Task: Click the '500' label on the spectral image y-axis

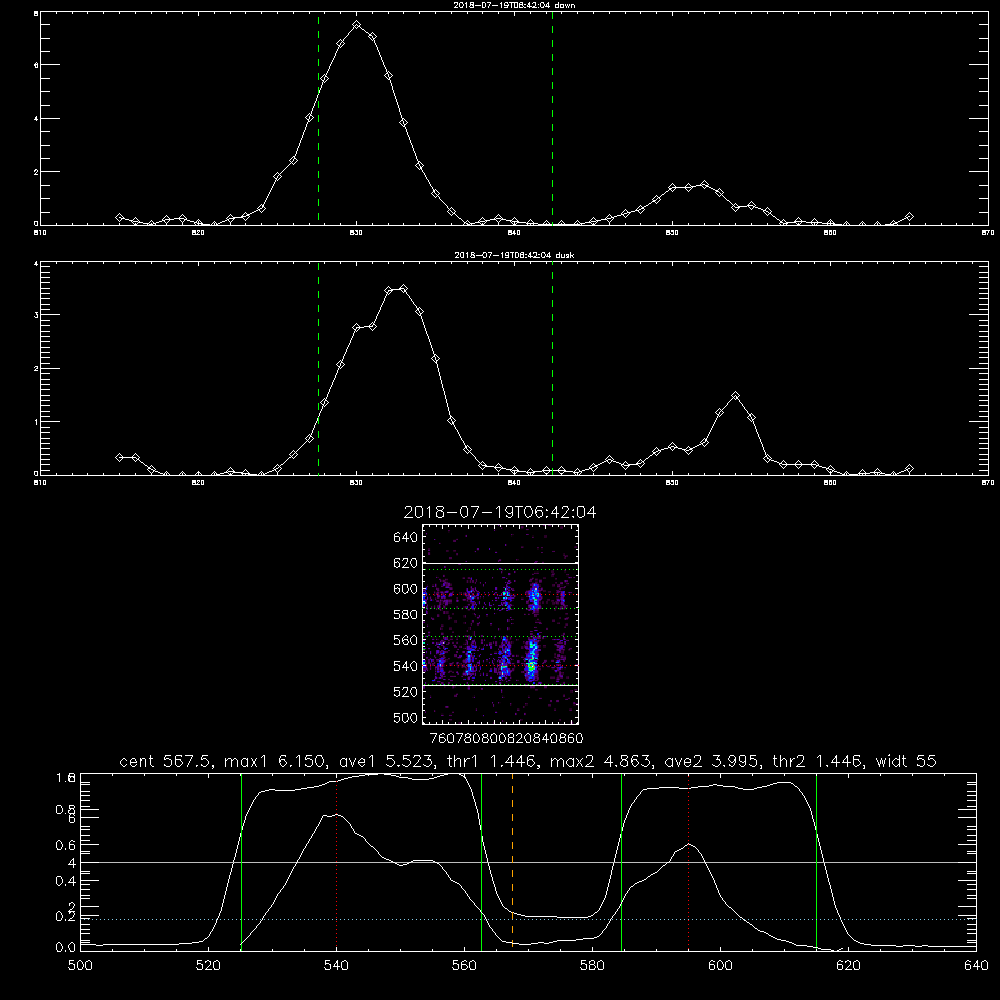Action: pos(406,717)
